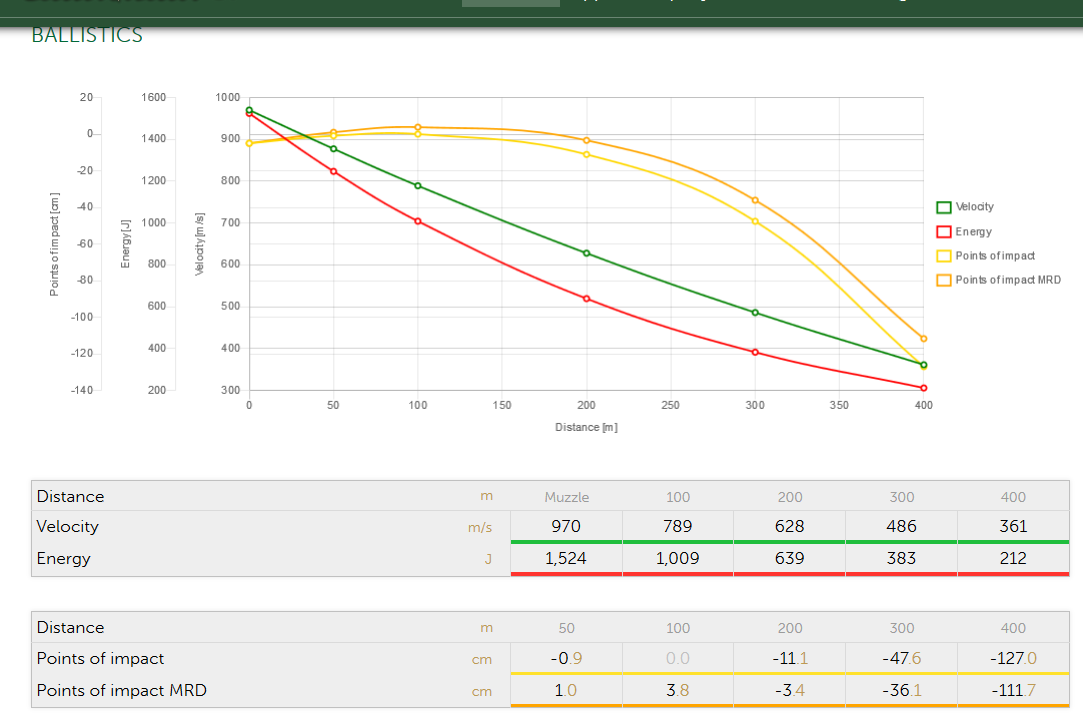
Task: Toggle the Points of impact MRD legend entry
Action: point(1007,280)
